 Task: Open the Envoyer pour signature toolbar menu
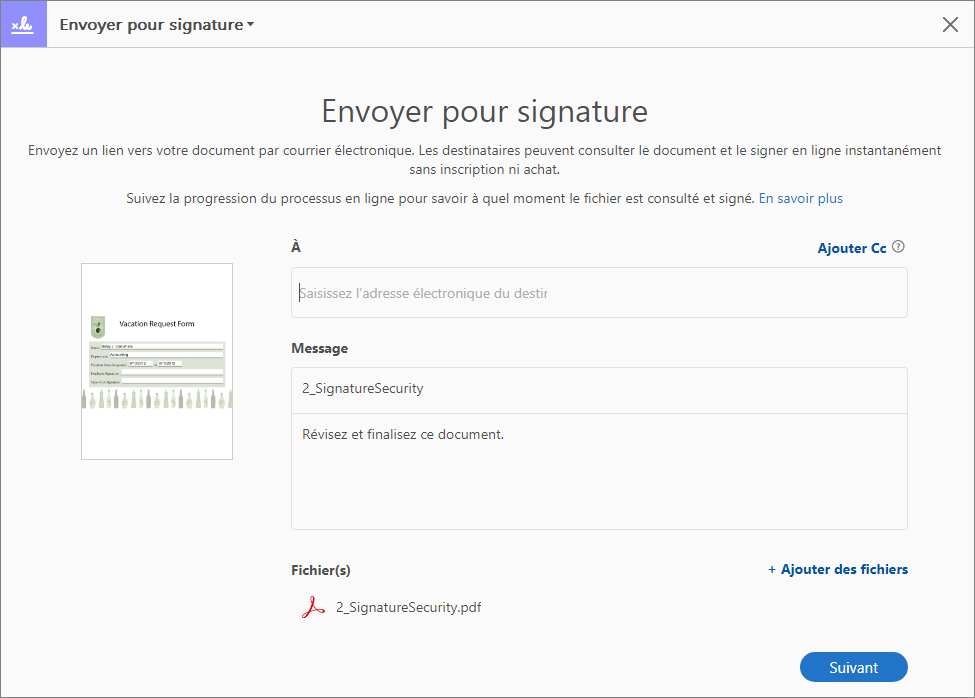pyautogui.click(x=152, y=25)
